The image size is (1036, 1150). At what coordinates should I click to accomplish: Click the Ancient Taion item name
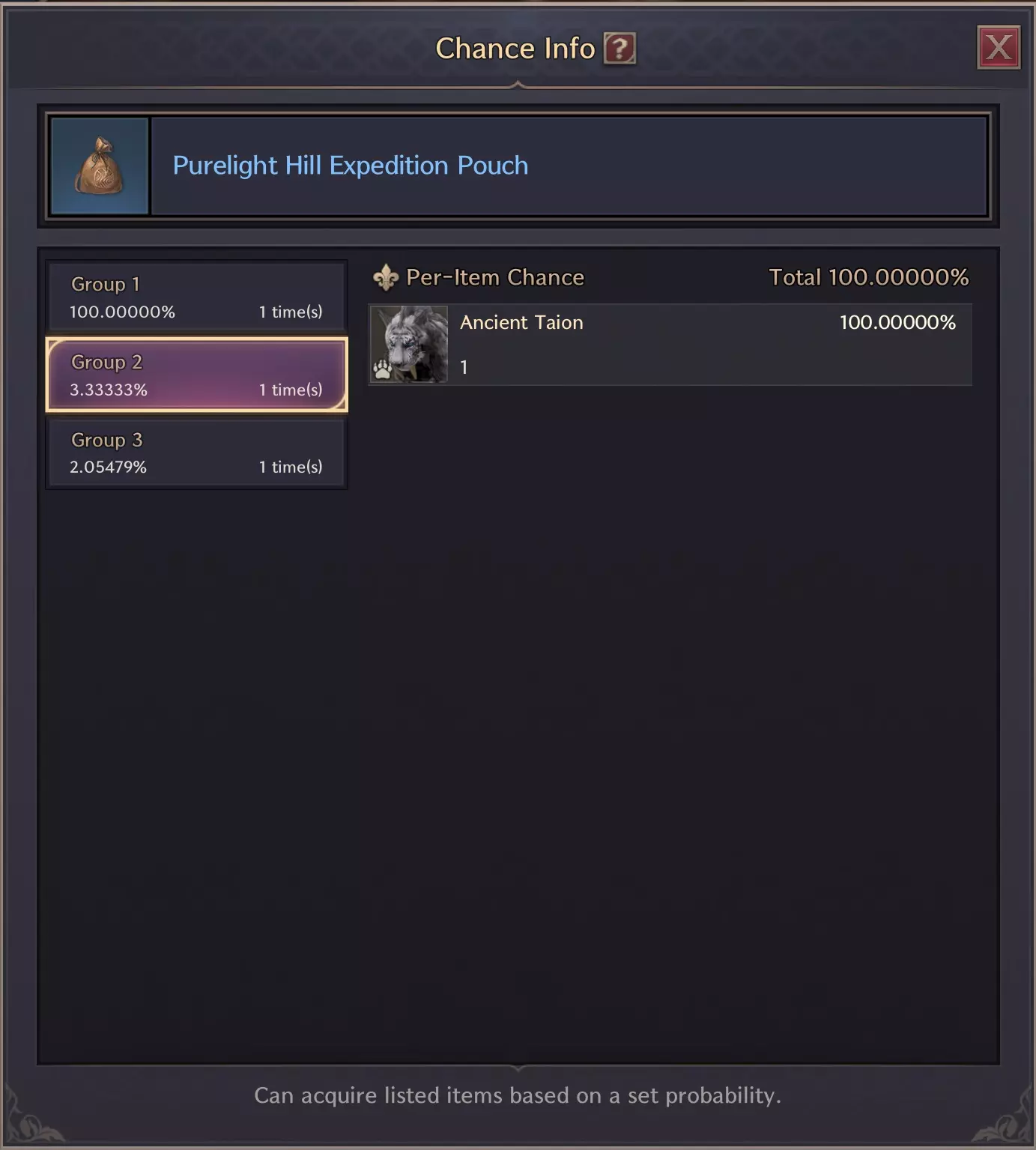(x=521, y=322)
